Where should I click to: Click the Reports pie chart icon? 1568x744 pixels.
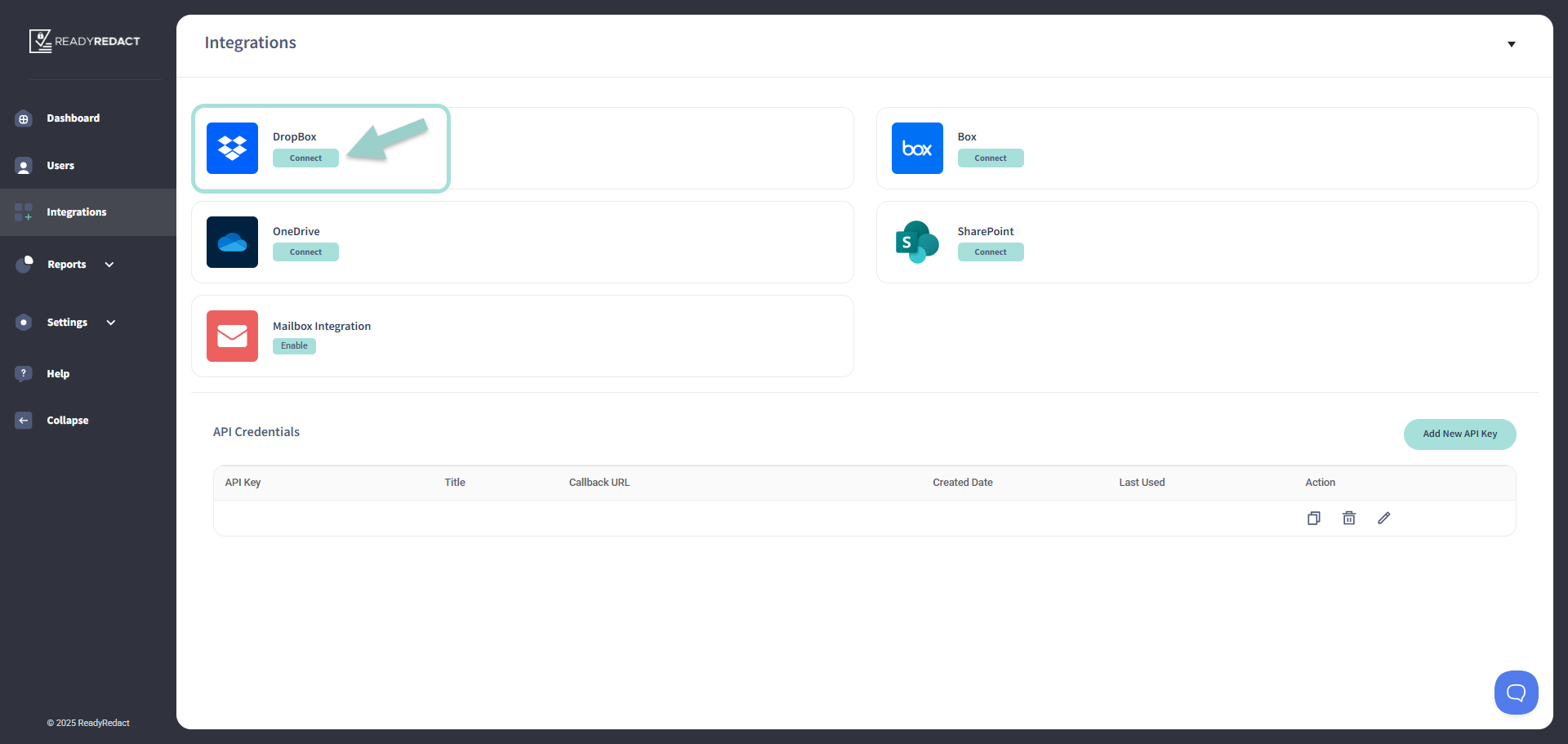tap(24, 264)
